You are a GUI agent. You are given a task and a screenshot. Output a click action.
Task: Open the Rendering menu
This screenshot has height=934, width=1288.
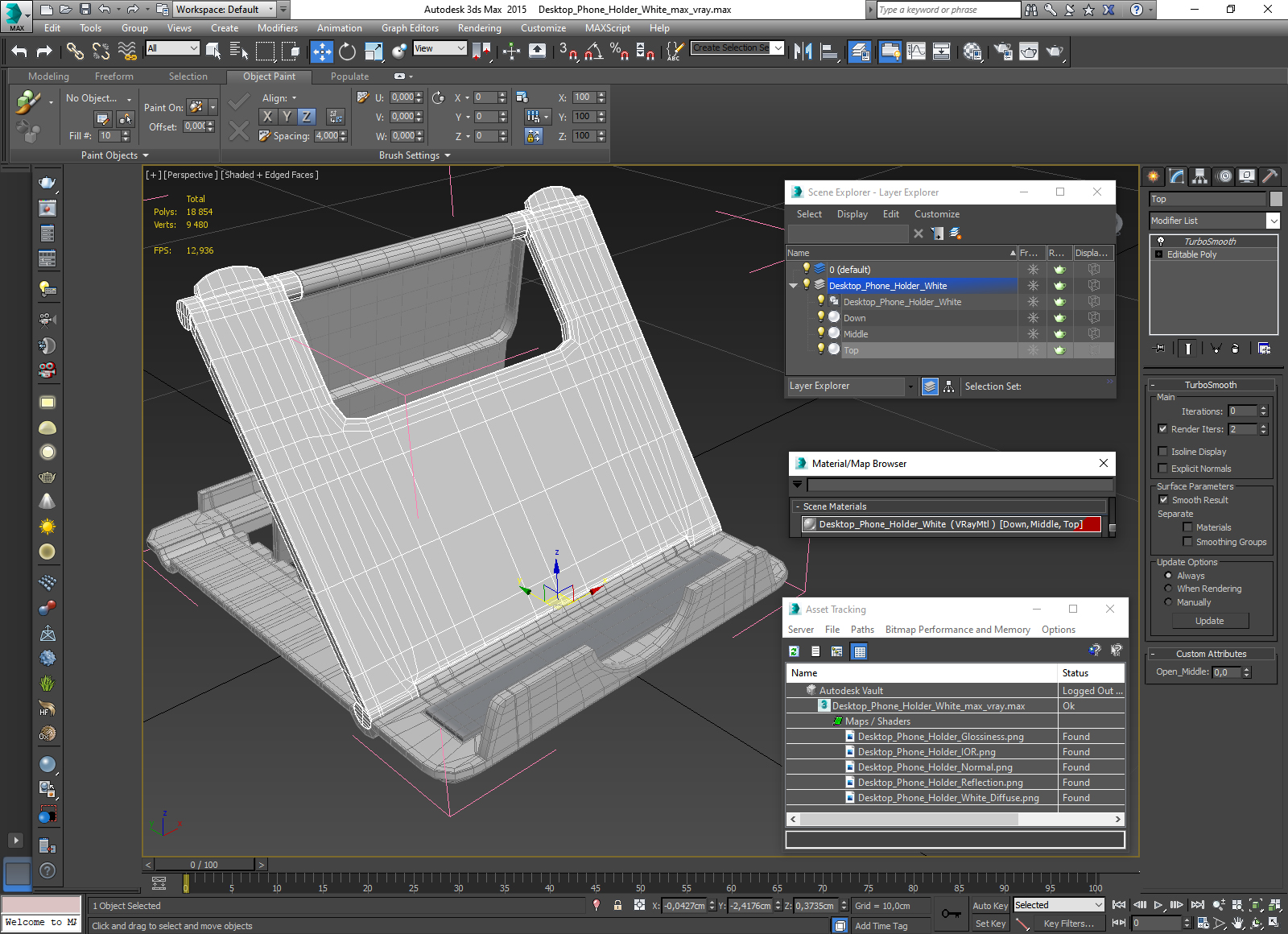pos(479,28)
